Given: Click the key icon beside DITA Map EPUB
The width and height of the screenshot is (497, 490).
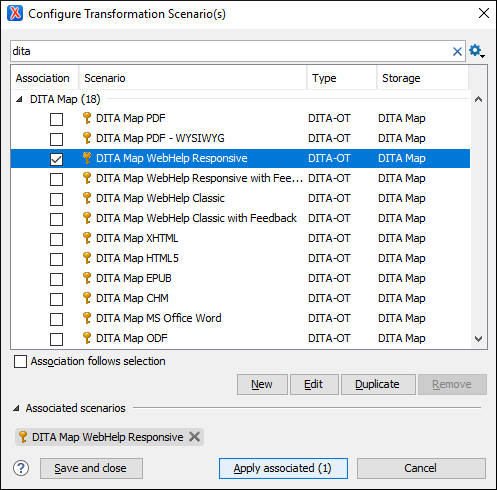Looking at the screenshot, I should tap(87, 278).
